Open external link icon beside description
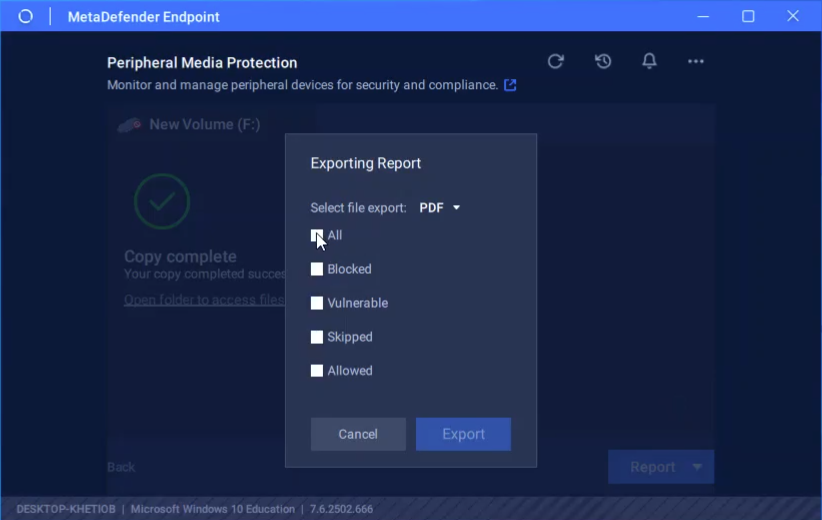Screen dimensions: 822x520 pos(510,85)
